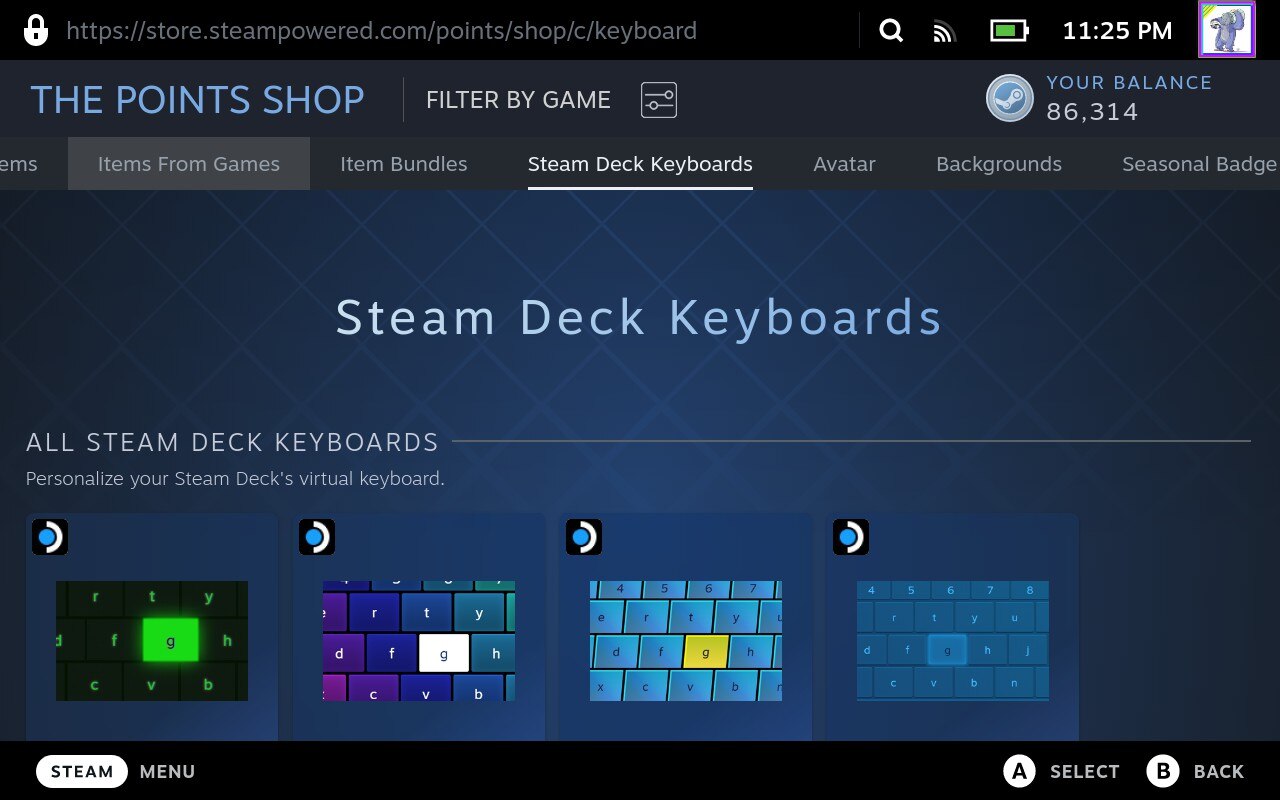This screenshot has height=800, width=1280.
Task: Click the STEAM menu button
Action: 82,771
